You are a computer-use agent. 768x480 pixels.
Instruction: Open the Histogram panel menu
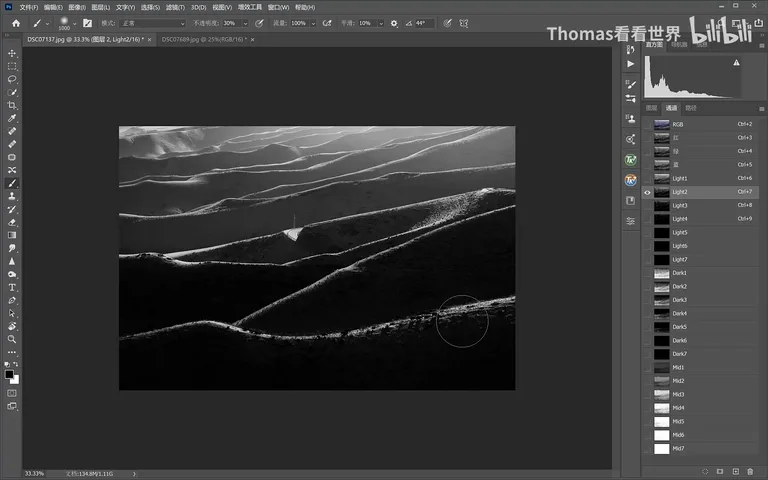click(762, 45)
